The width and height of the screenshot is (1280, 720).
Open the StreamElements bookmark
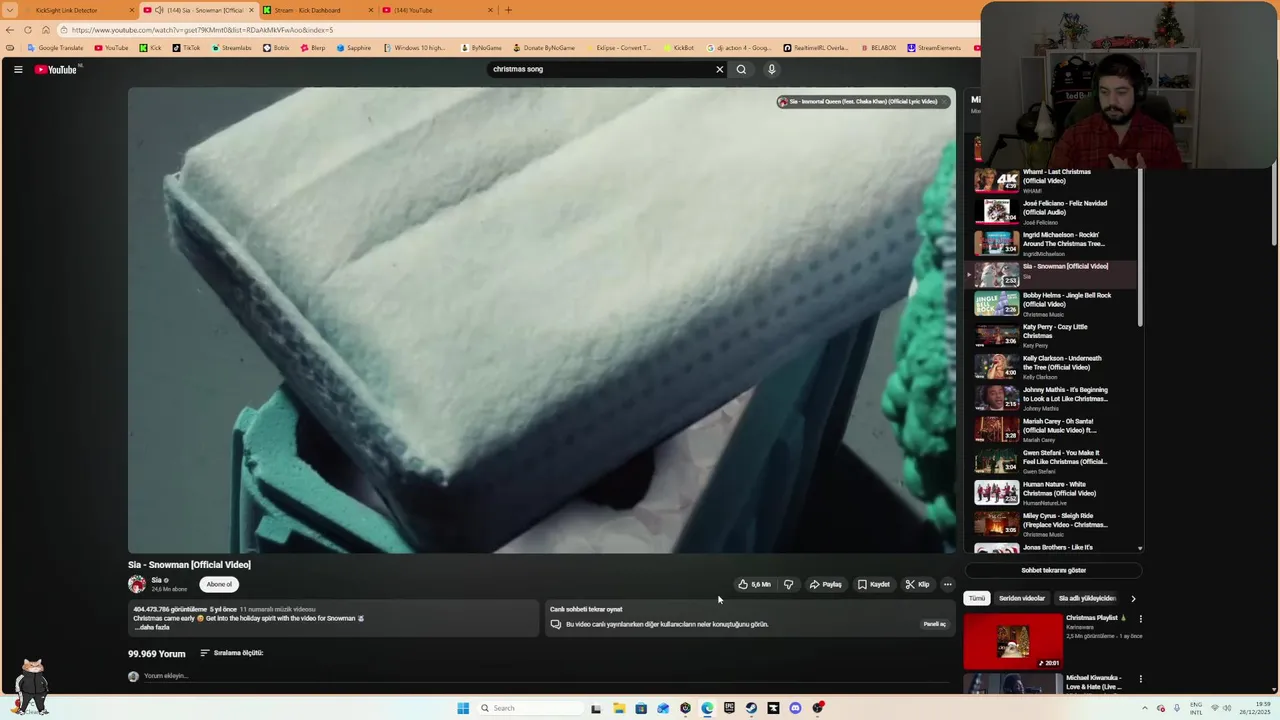[x=934, y=48]
